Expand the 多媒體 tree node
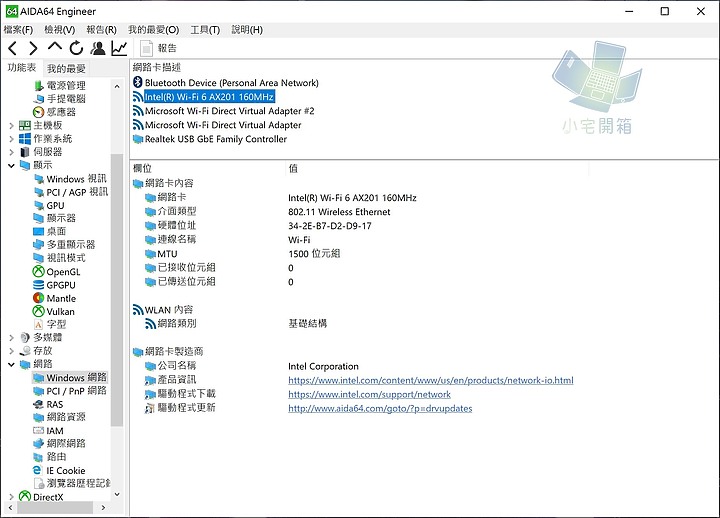The width and height of the screenshot is (720, 518). tap(11, 338)
